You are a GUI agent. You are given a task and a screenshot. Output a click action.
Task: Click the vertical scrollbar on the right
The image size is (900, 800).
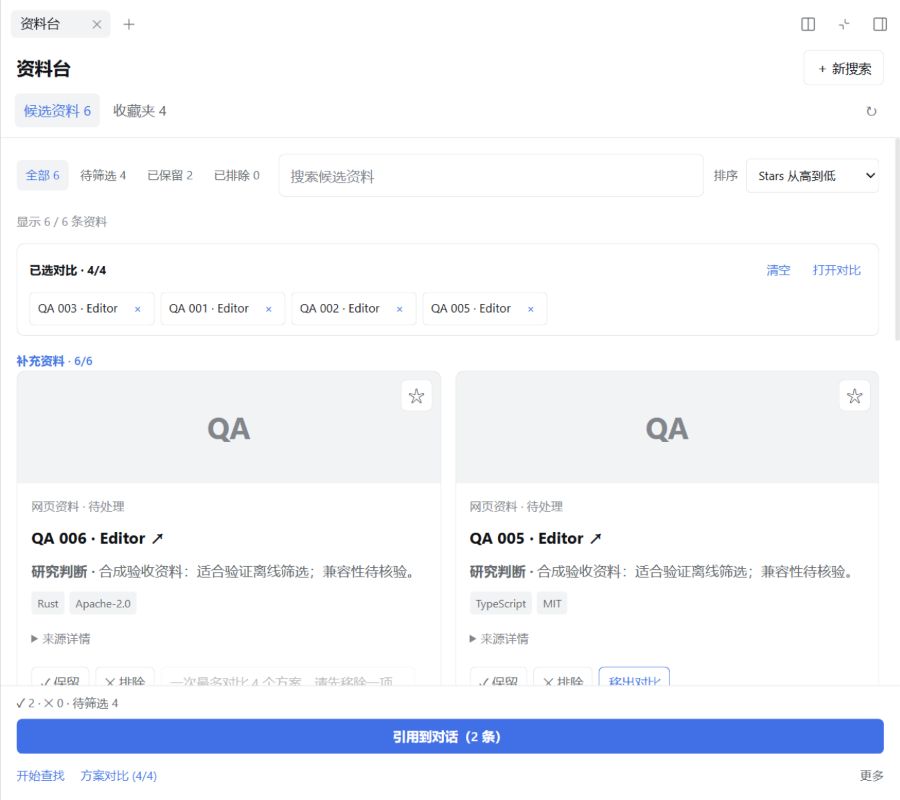coord(897,241)
